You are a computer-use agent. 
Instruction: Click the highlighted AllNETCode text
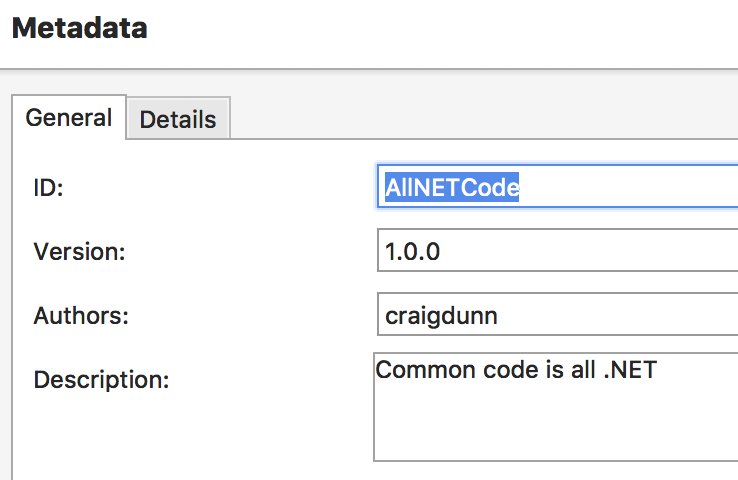[452, 187]
